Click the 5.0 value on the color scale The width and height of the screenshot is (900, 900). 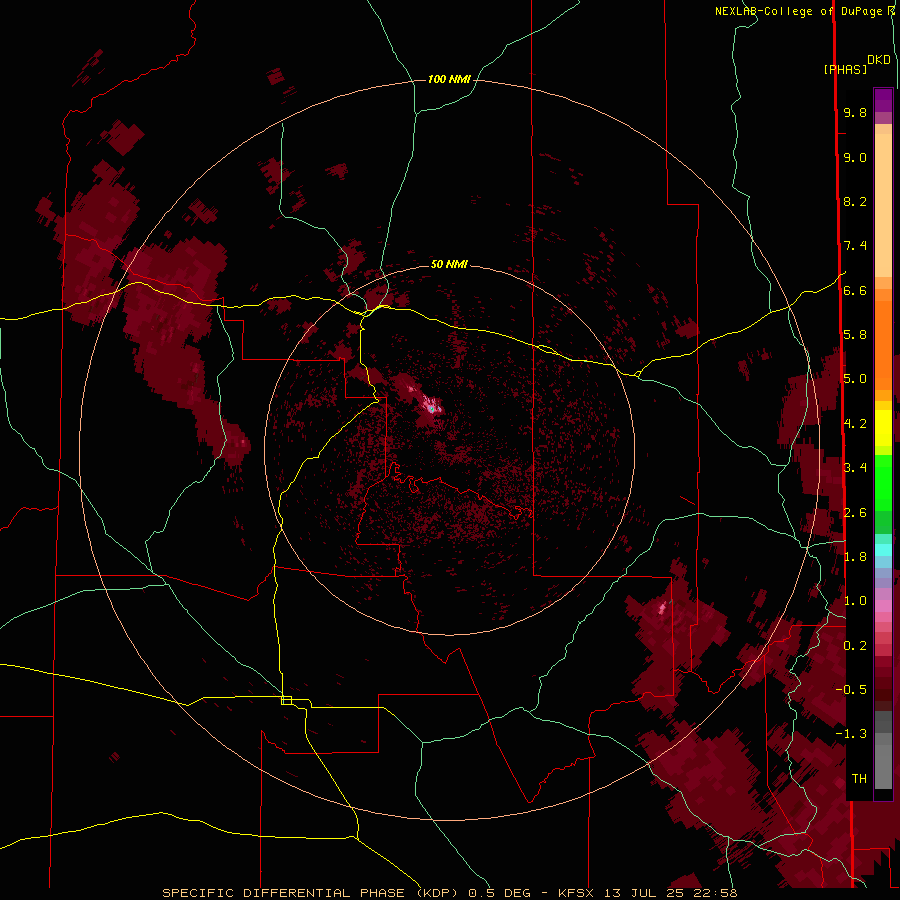click(x=855, y=379)
